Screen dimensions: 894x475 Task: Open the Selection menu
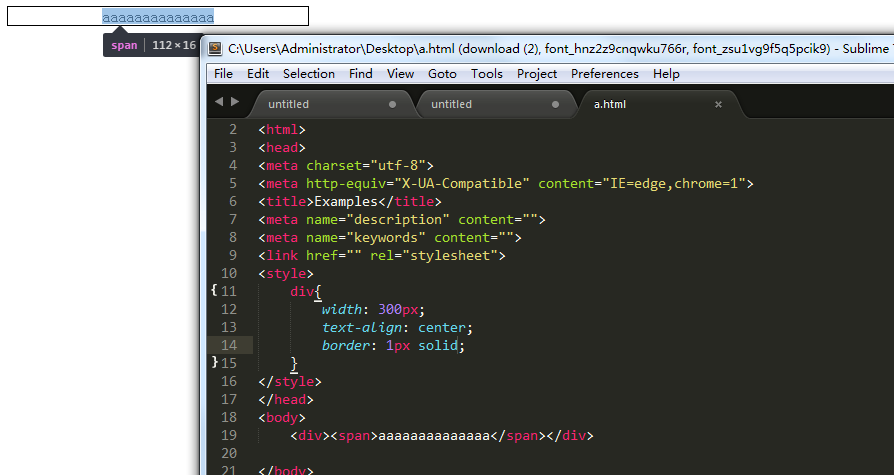point(308,74)
